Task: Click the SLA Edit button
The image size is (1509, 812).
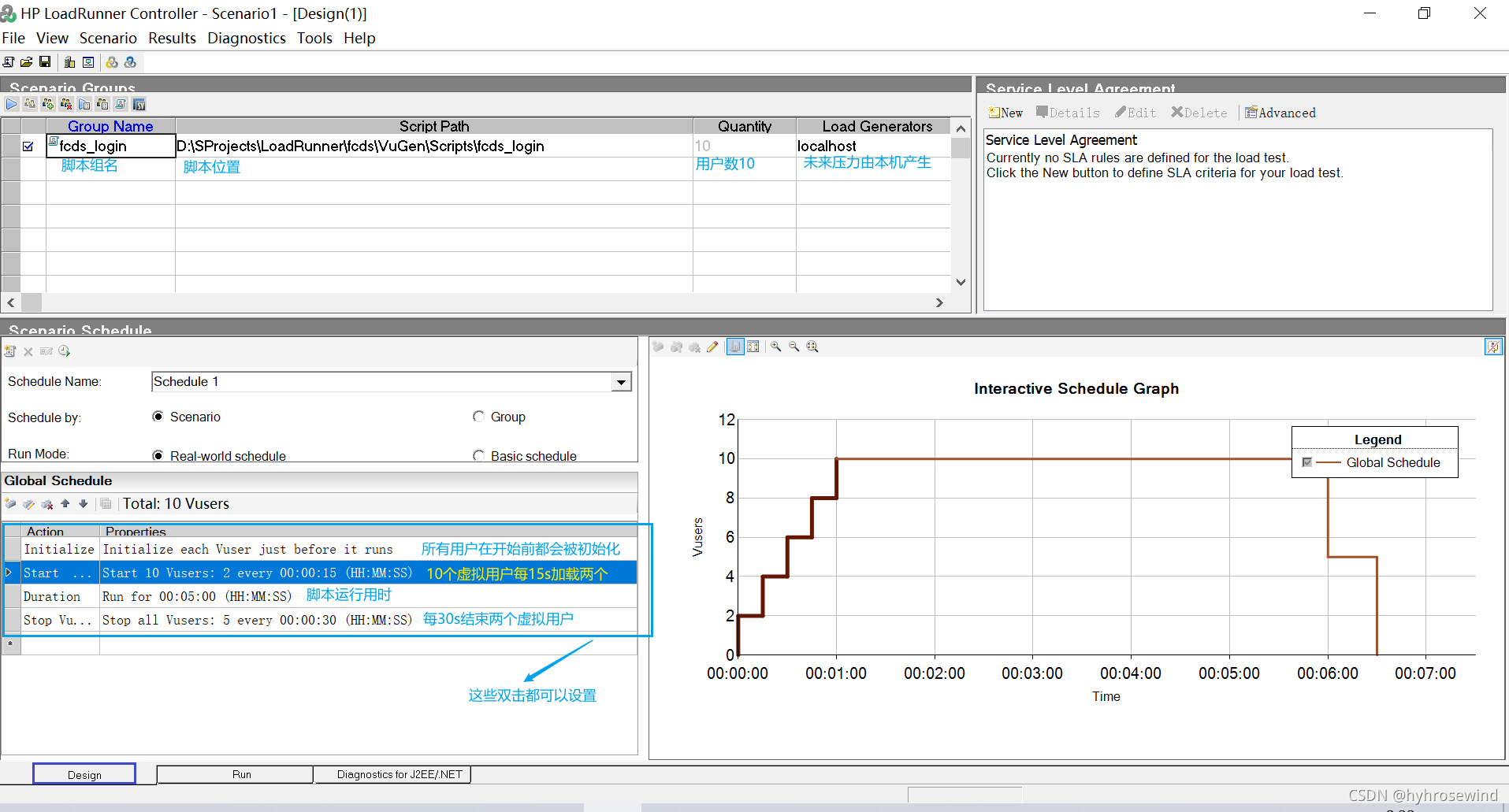Action: point(1135,113)
